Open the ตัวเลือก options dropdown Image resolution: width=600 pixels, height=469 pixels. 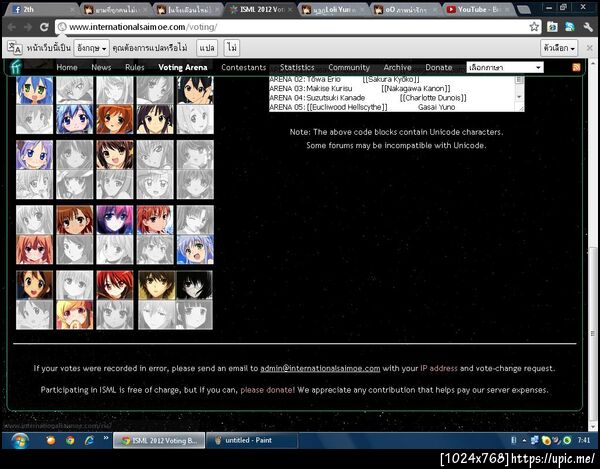[x=559, y=48]
